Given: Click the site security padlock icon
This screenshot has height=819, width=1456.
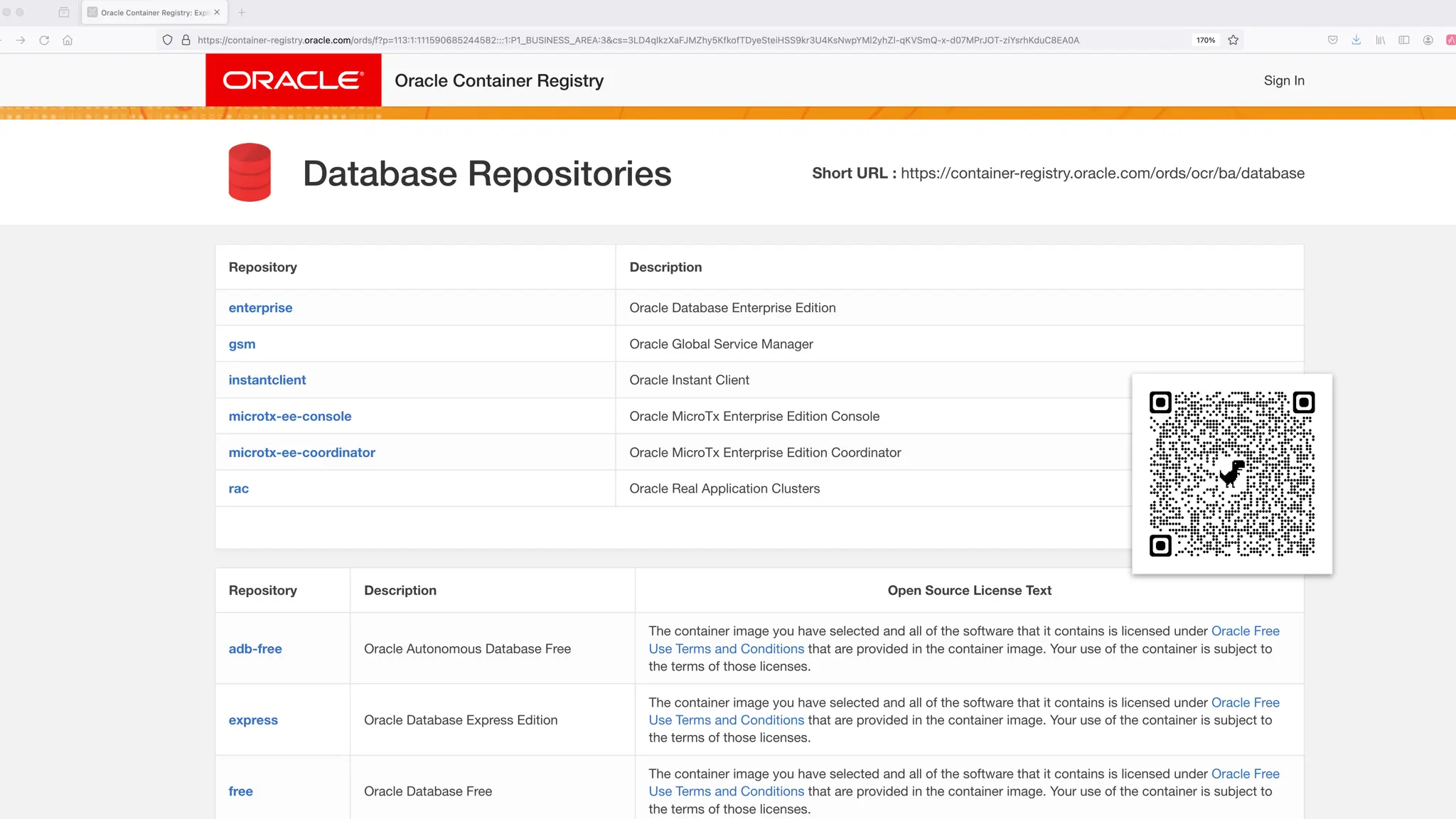Looking at the screenshot, I should (186, 41).
